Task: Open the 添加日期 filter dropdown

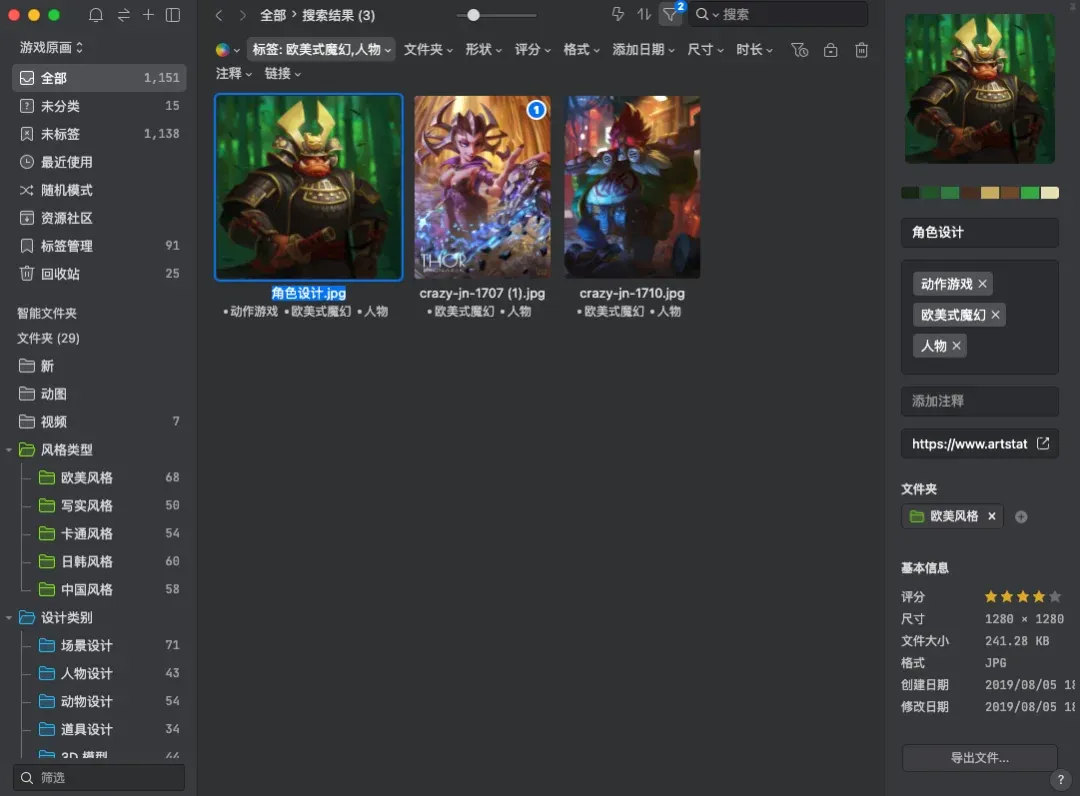Action: [643, 50]
